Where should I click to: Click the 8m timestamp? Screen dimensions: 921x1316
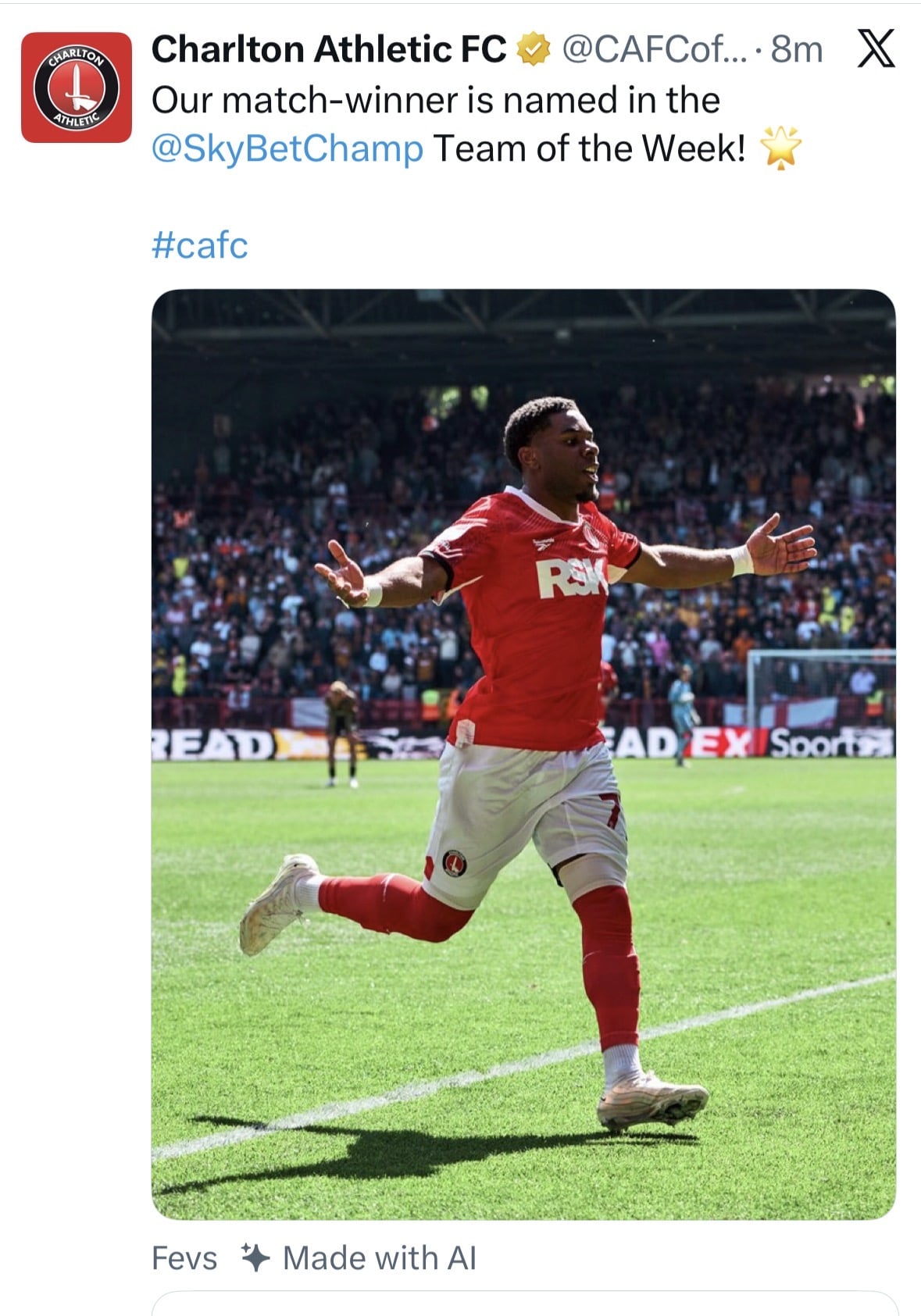(x=798, y=50)
